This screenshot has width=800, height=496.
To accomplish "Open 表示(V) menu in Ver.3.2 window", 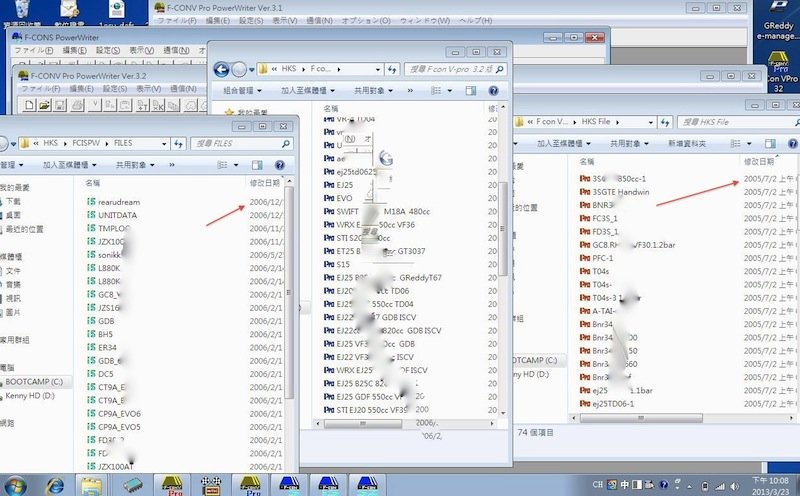I will 148,88.
